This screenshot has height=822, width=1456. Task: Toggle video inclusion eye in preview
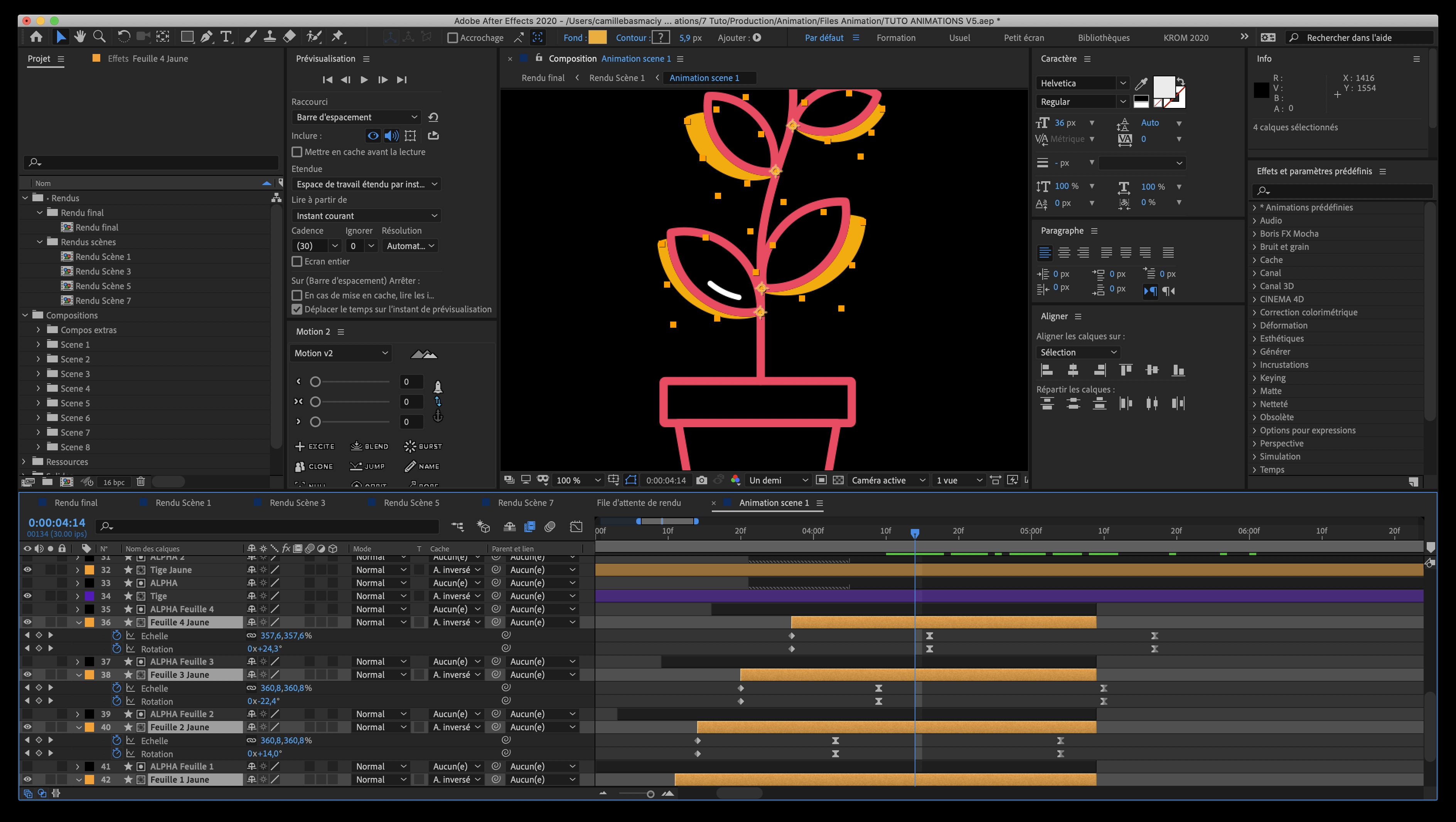[x=373, y=136]
